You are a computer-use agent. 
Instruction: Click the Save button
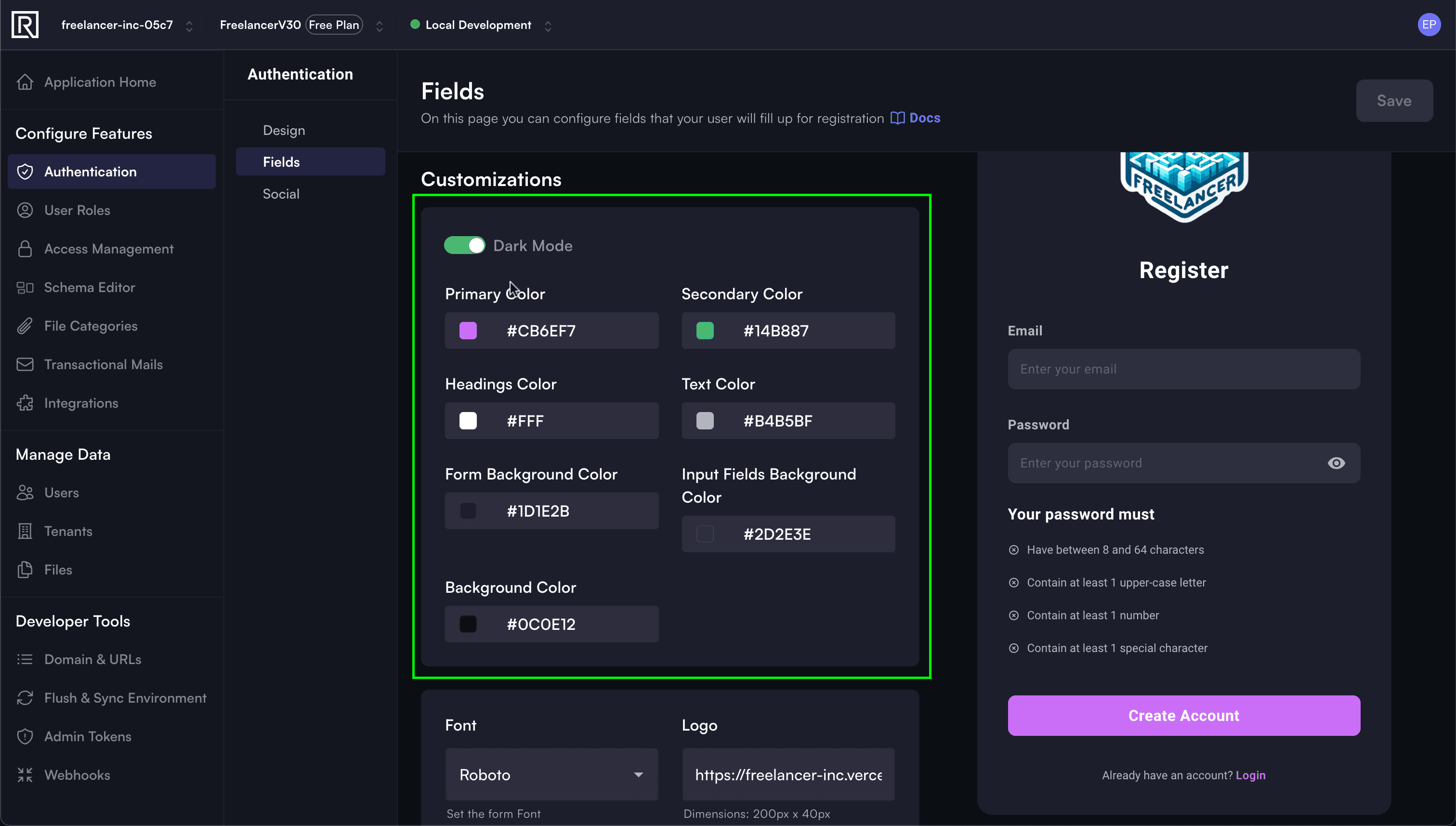coord(1394,101)
